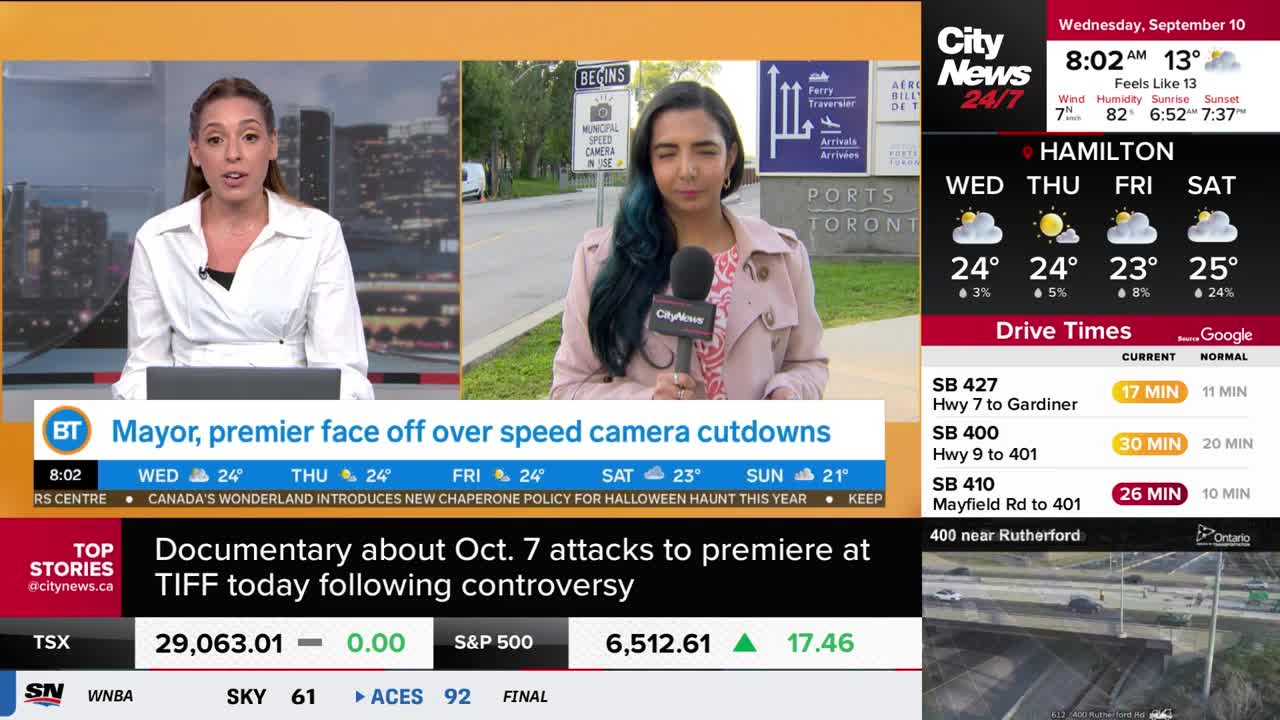Click the Feels Like 13 text
Screen dimensions: 1280x720
(1155, 84)
